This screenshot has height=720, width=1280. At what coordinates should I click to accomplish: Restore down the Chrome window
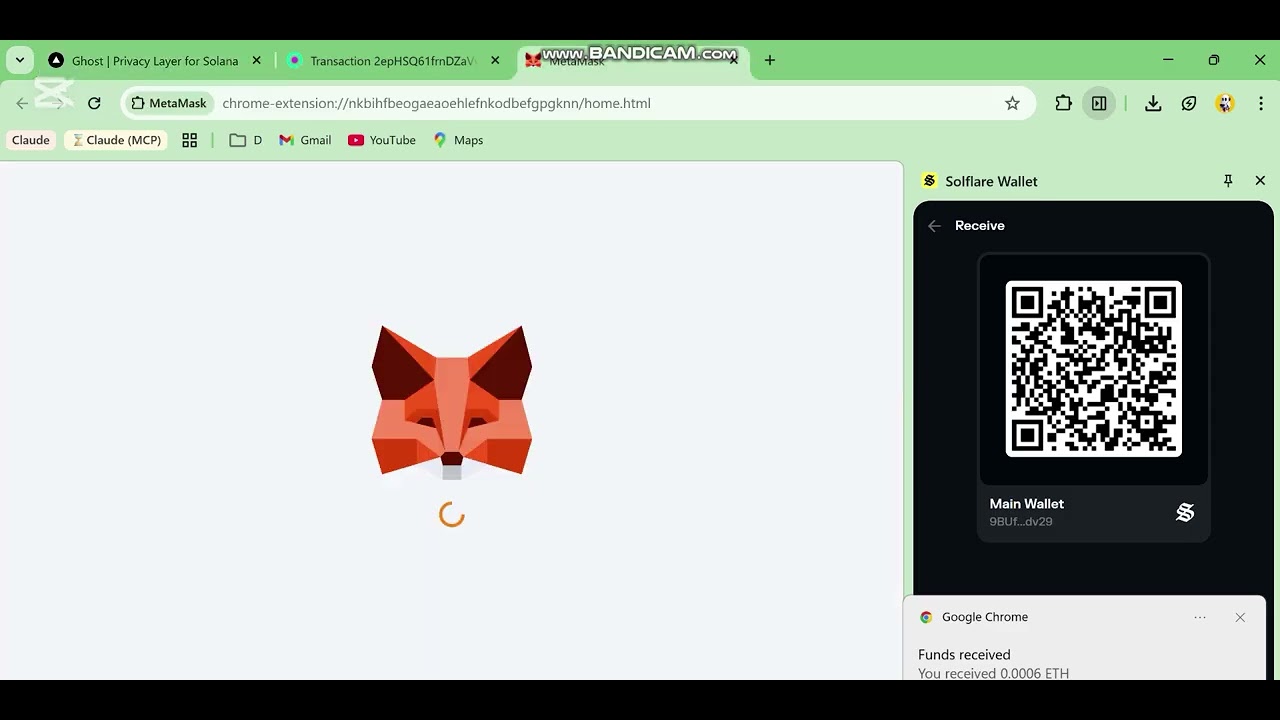point(1214,60)
